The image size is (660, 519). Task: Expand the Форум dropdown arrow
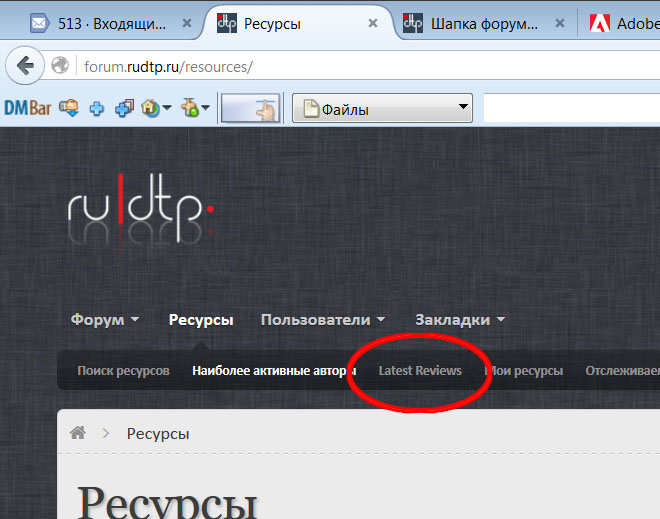[135, 319]
